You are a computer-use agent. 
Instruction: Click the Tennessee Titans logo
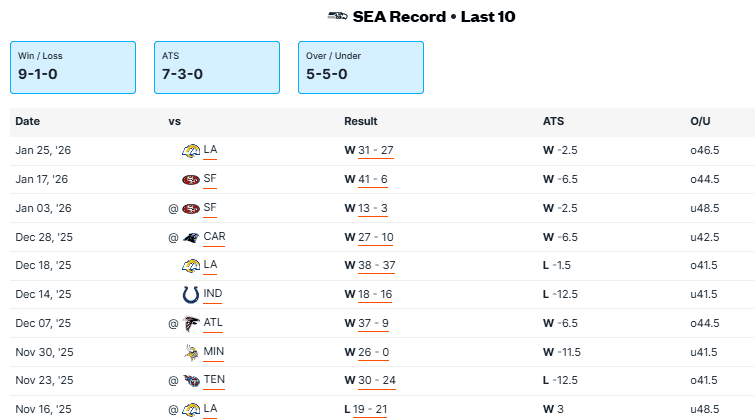(190, 381)
